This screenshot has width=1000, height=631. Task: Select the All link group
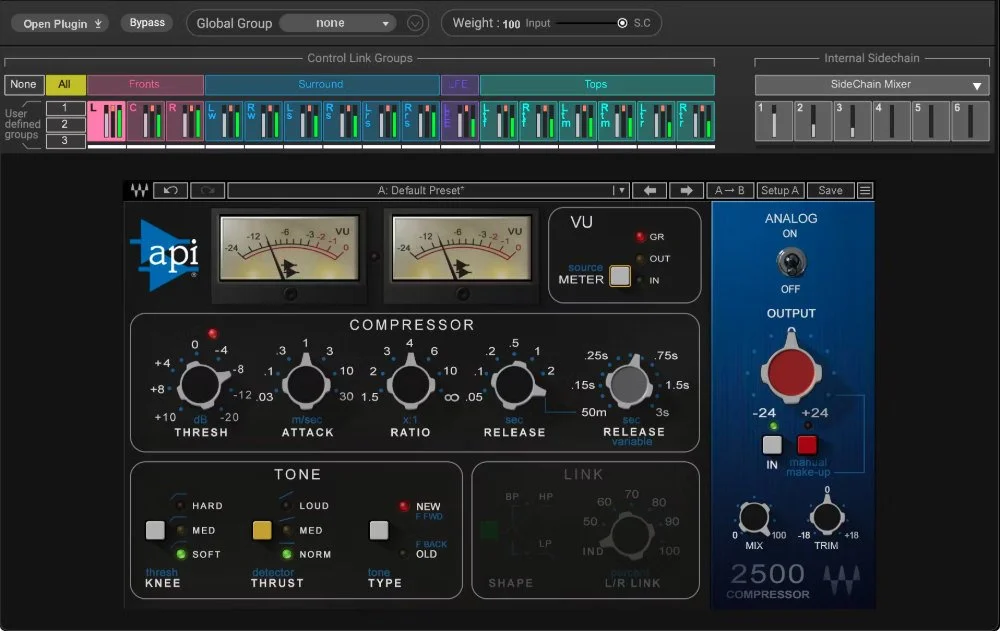coord(65,84)
